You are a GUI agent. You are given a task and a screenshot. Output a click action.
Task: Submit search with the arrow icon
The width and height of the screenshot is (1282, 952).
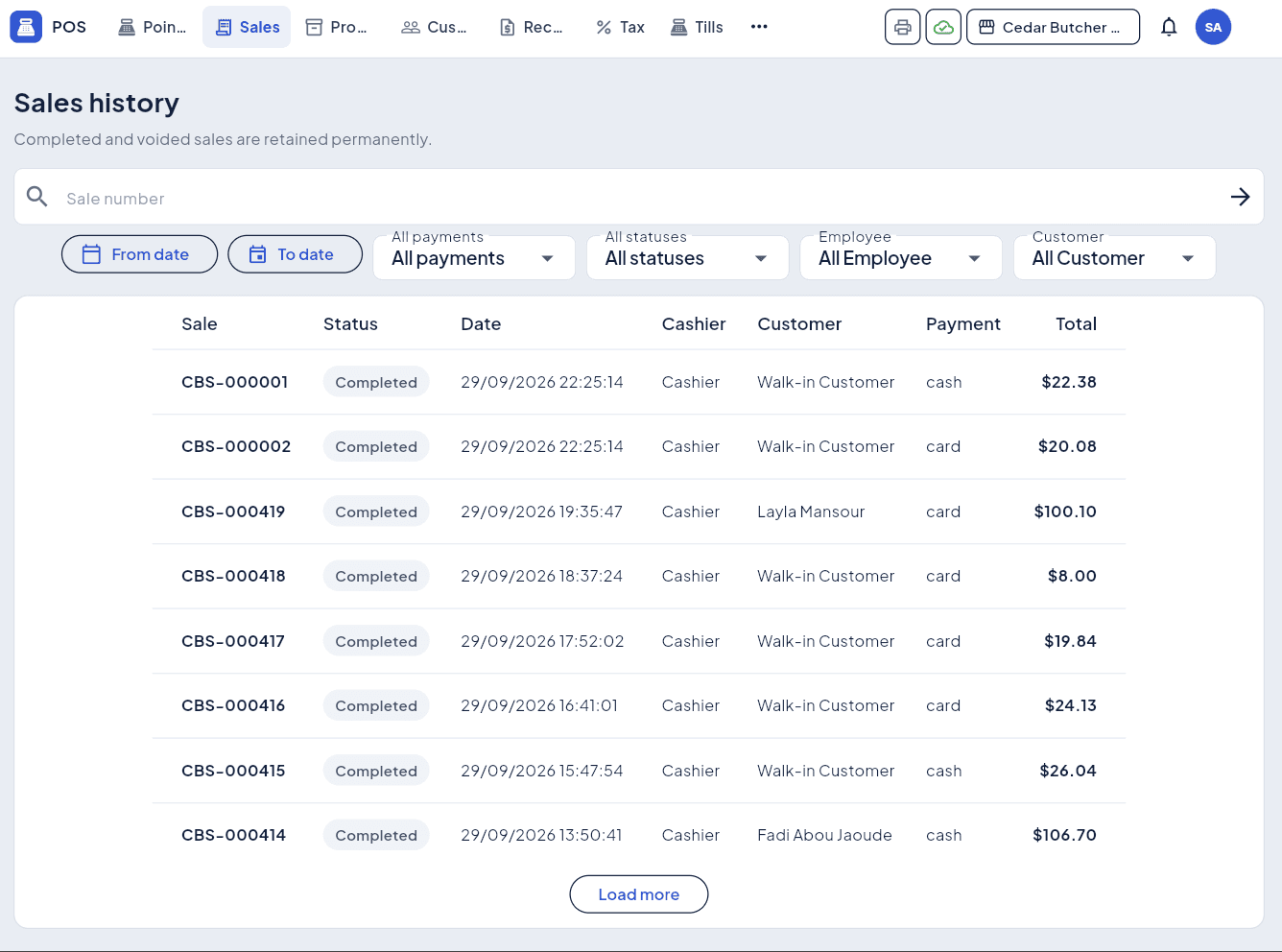tap(1240, 197)
